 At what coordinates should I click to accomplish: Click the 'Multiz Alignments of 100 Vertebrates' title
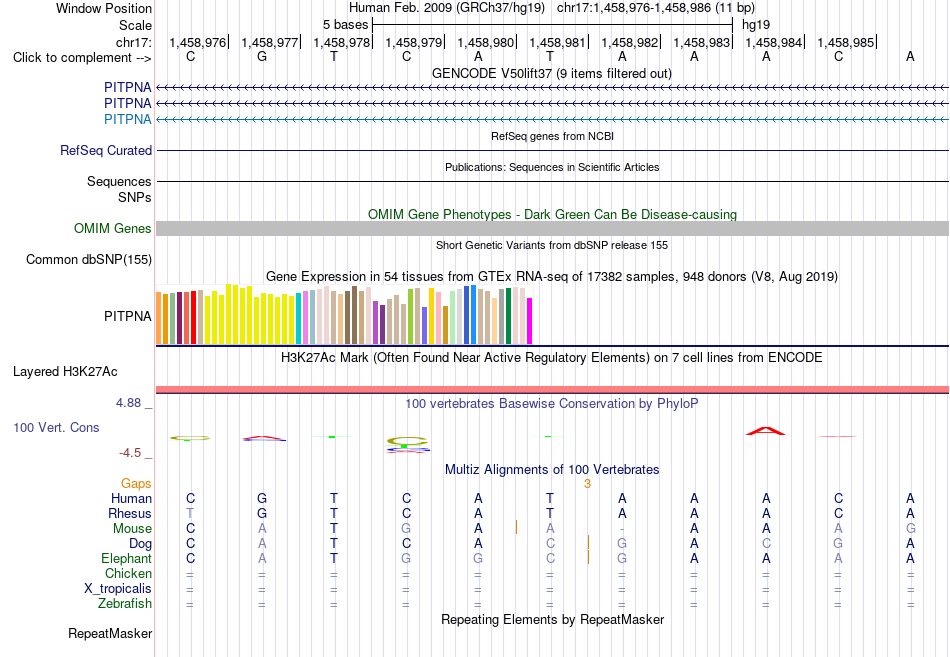tap(552, 470)
